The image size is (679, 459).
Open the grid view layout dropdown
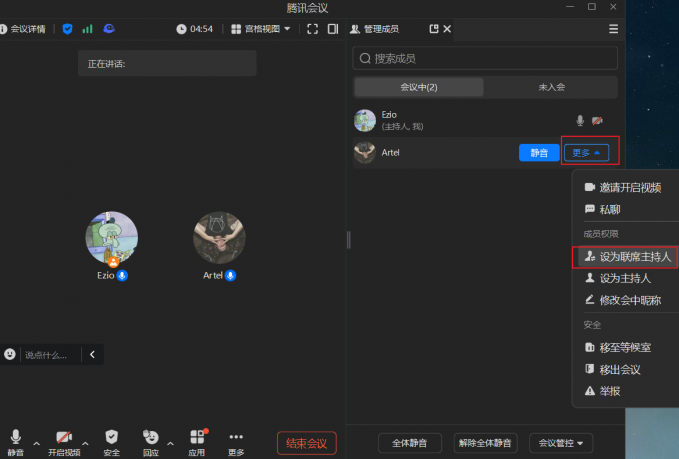coord(261,29)
